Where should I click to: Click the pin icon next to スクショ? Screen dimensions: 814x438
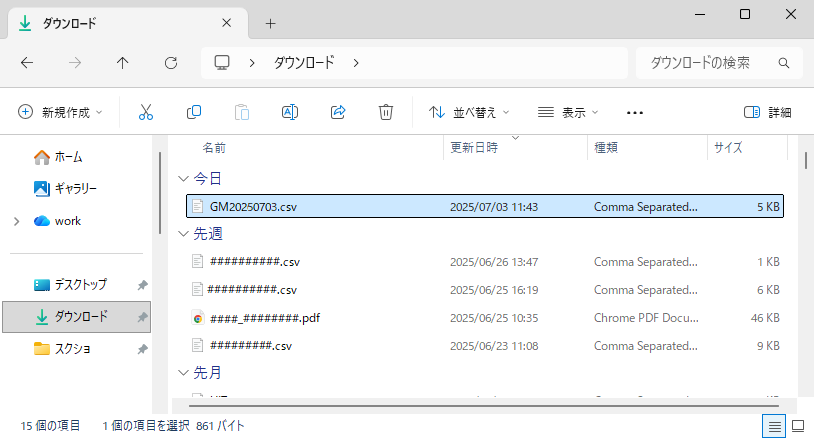tap(142, 349)
